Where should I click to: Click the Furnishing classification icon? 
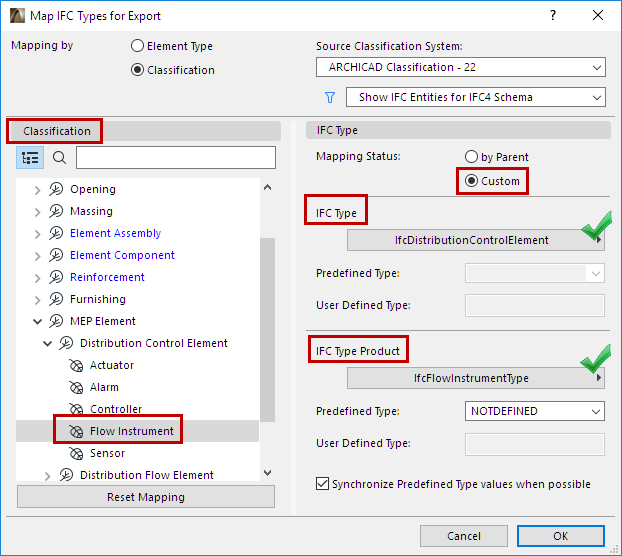[x=56, y=299]
